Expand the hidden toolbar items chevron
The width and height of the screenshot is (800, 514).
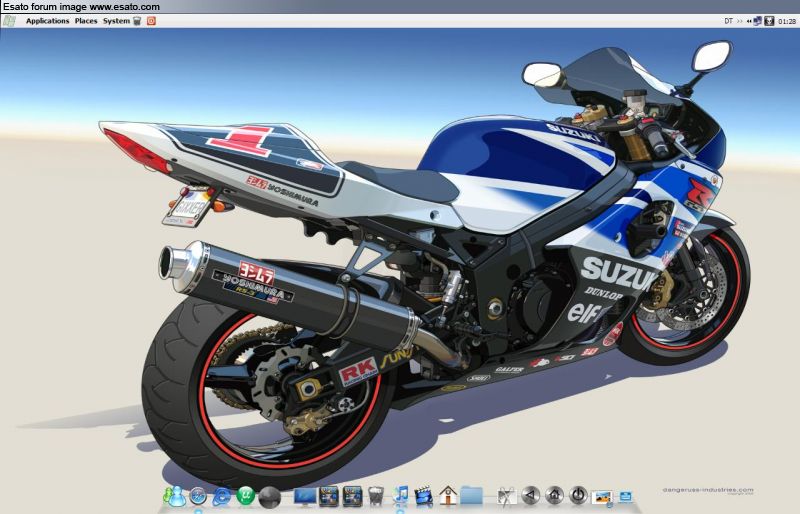(x=739, y=21)
